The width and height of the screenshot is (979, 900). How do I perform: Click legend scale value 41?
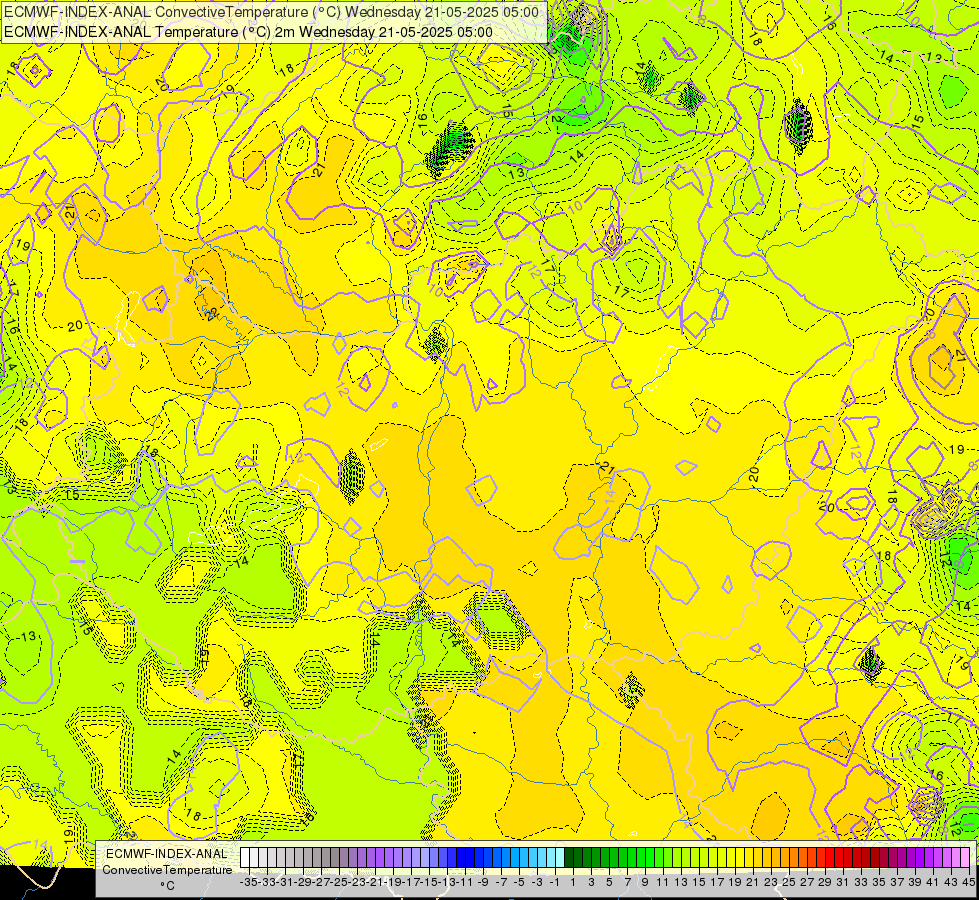point(933,882)
